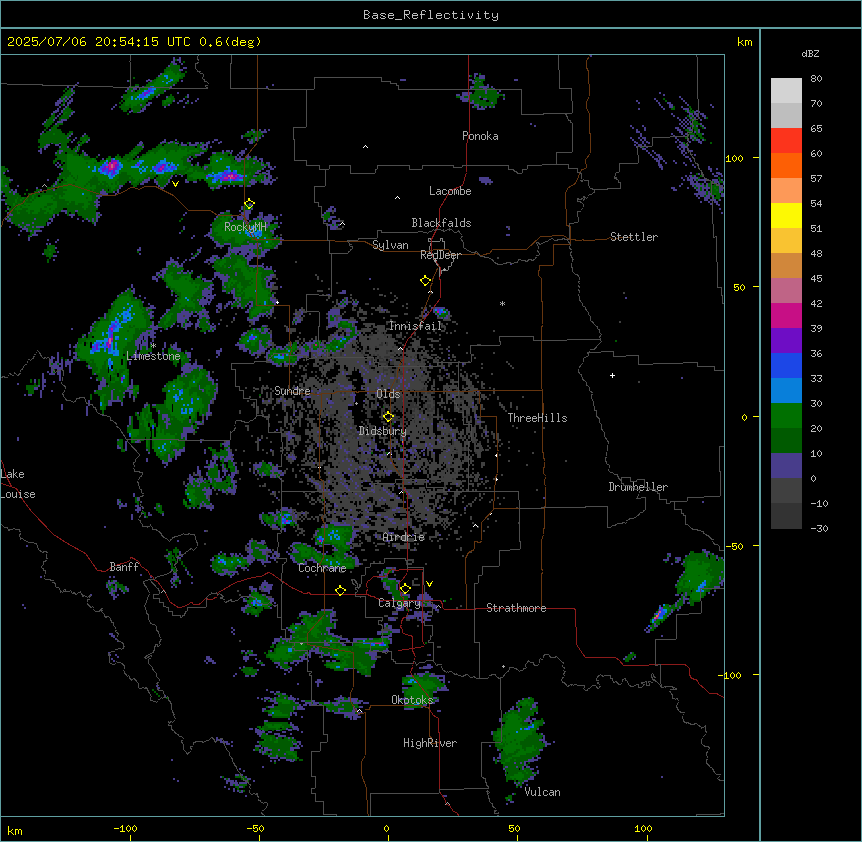Click the blue 36 dBZ legend swatch
This screenshot has width=862, height=842.
[x=786, y=365]
